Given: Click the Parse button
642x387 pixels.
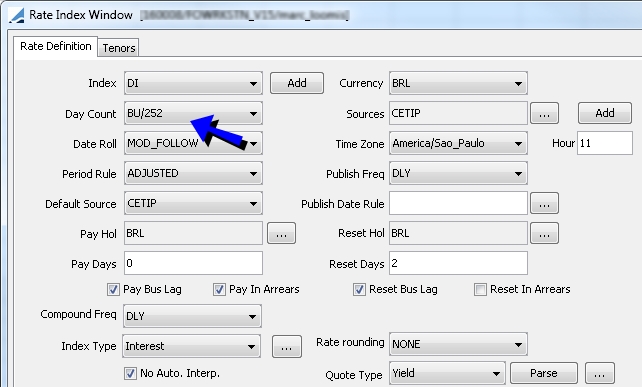Looking at the screenshot, I should click(544, 373).
